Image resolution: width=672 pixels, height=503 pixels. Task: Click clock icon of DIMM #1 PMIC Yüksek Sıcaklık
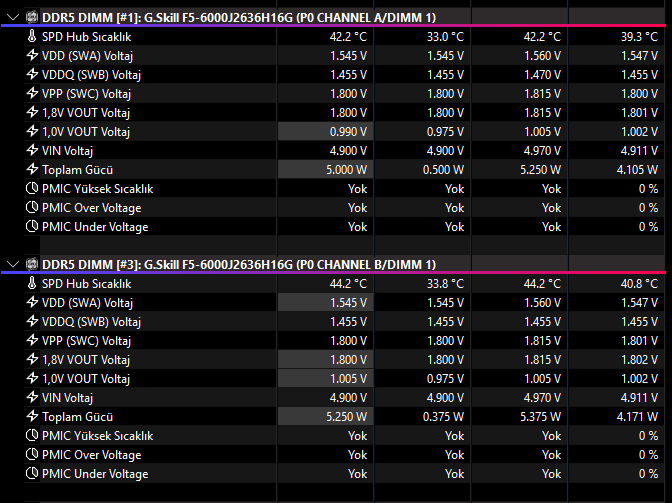coord(32,188)
